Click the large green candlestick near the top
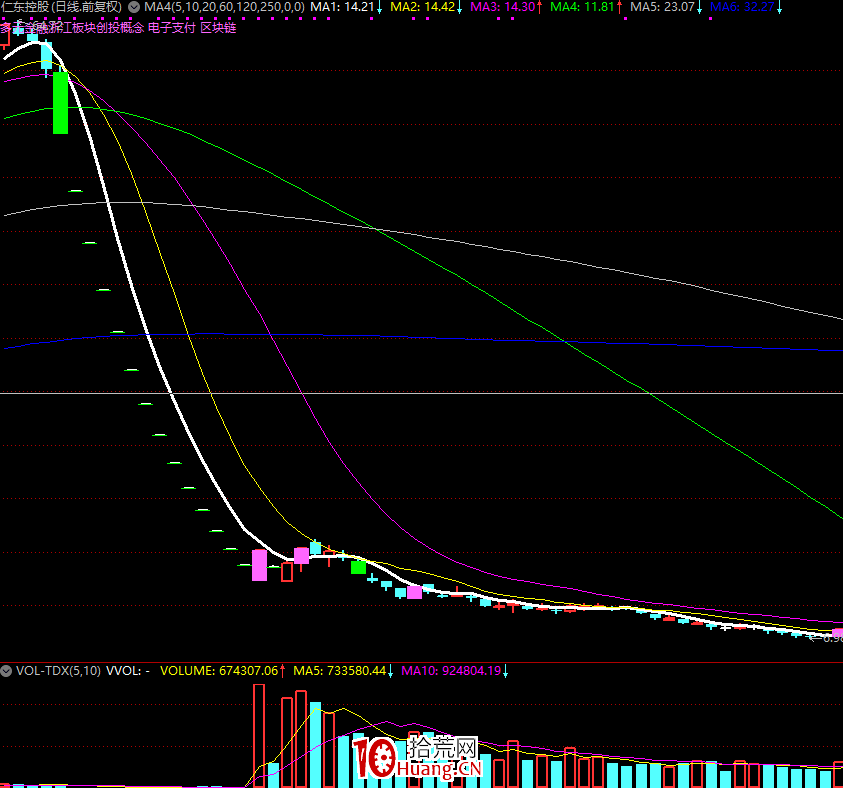 [x=61, y=103]
